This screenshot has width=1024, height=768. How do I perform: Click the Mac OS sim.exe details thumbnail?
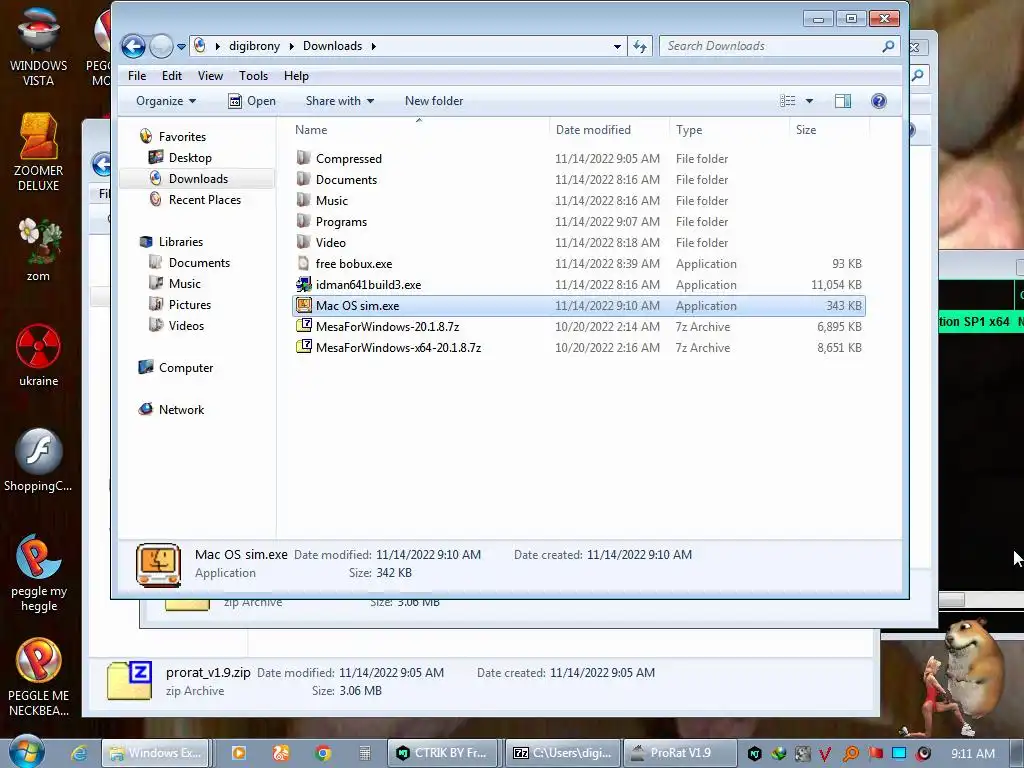point(158,565)
